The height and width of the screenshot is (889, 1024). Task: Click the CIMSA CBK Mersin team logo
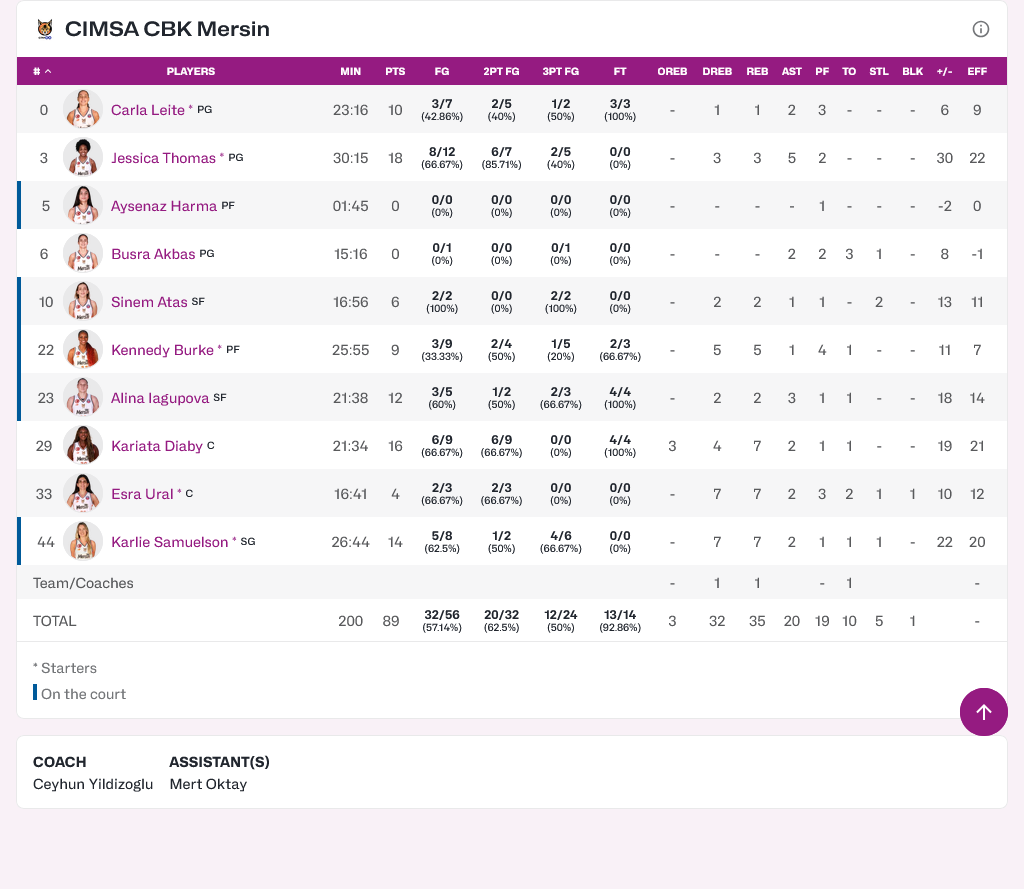click(x=44, y=29)
